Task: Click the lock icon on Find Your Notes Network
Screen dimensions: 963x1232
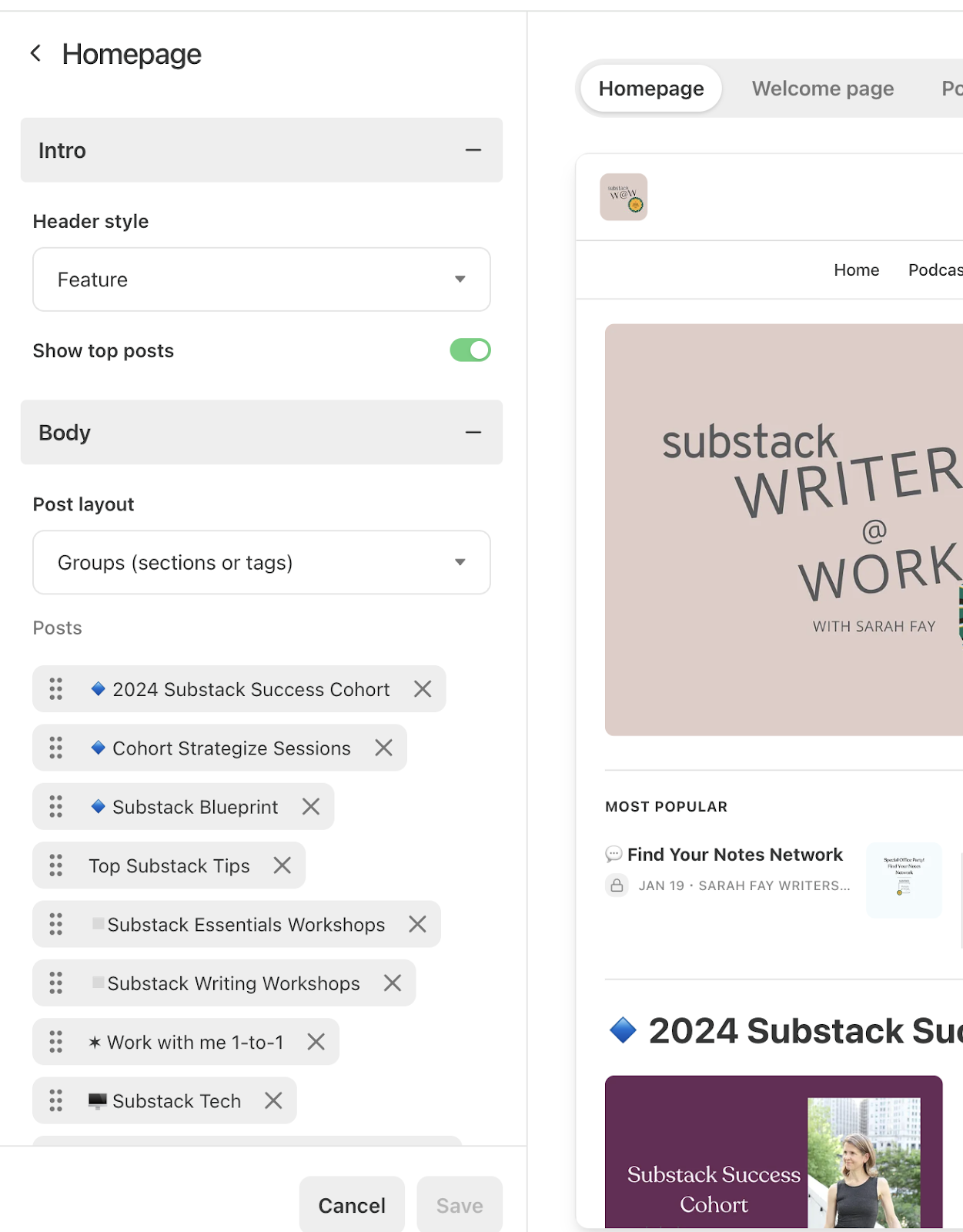Action: (x=617, y=885)
